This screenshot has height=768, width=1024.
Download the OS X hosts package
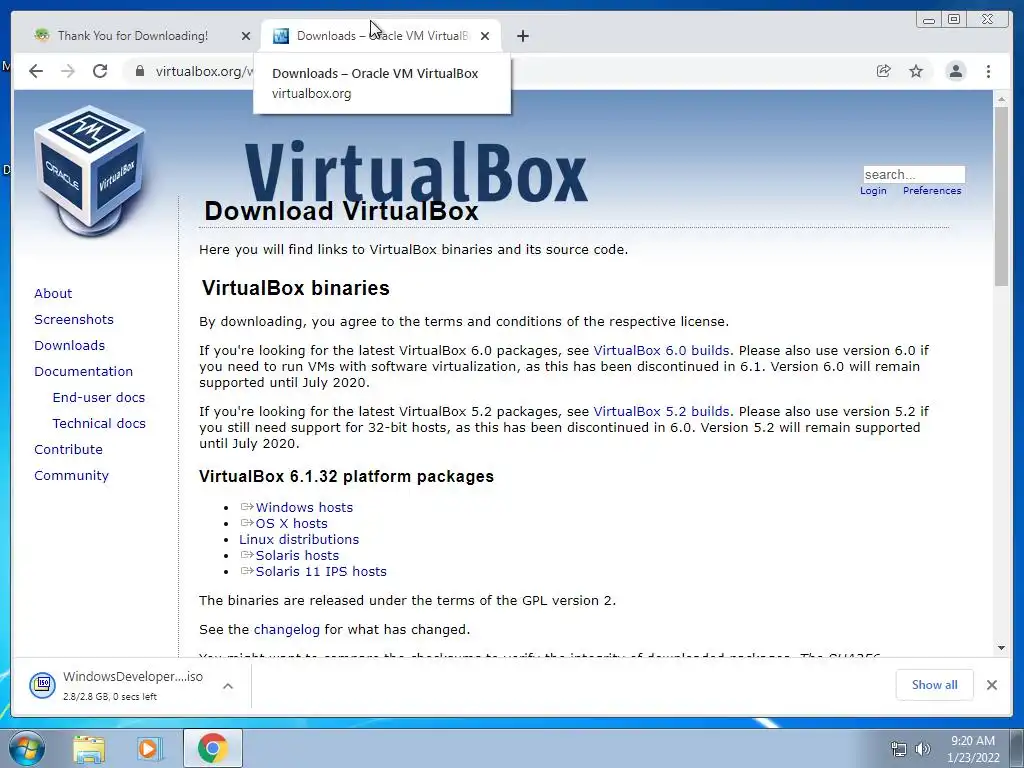pos(291,524)
